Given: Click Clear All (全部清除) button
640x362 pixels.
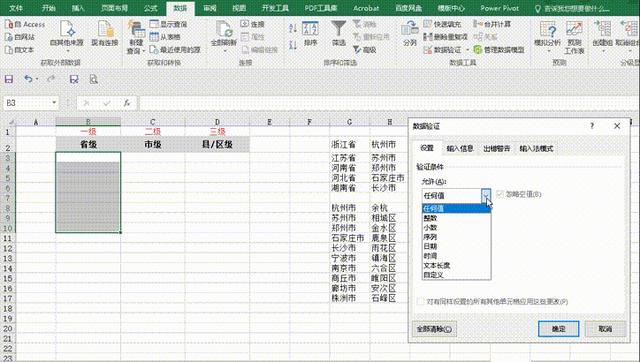Looking at the screenshot, I should click(x=434, y=329).
